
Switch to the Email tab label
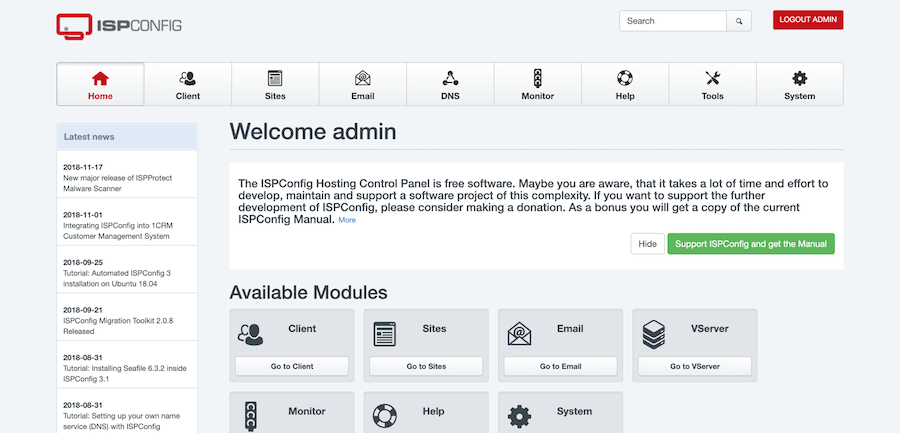pos(363,96)
